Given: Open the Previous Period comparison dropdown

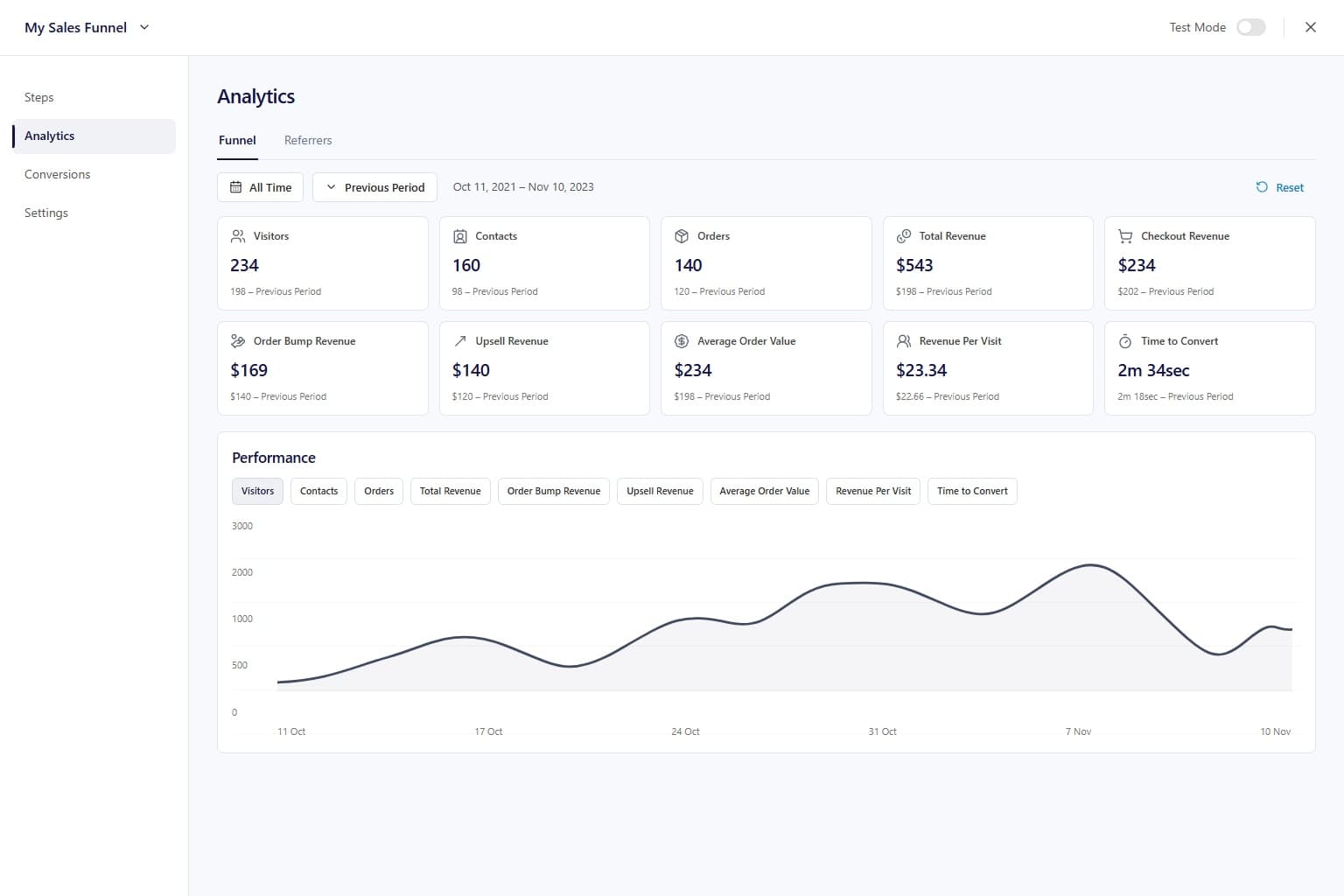Looking at the screenshot, I should pos(374,187).
